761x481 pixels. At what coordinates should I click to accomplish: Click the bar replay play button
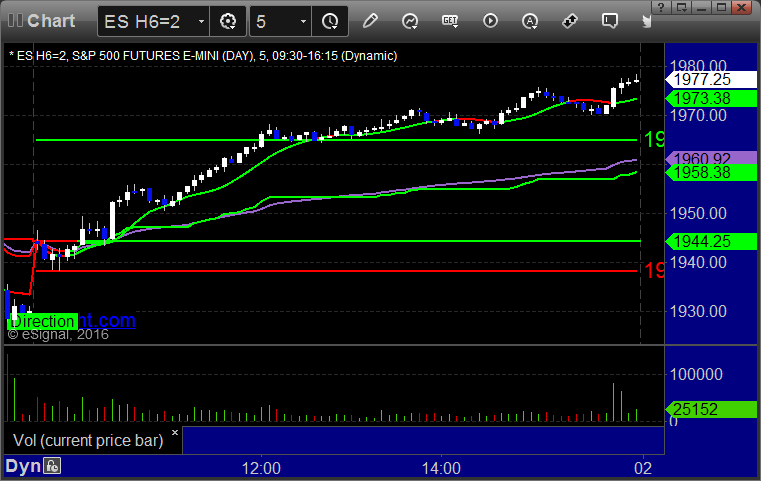(490, 21)
